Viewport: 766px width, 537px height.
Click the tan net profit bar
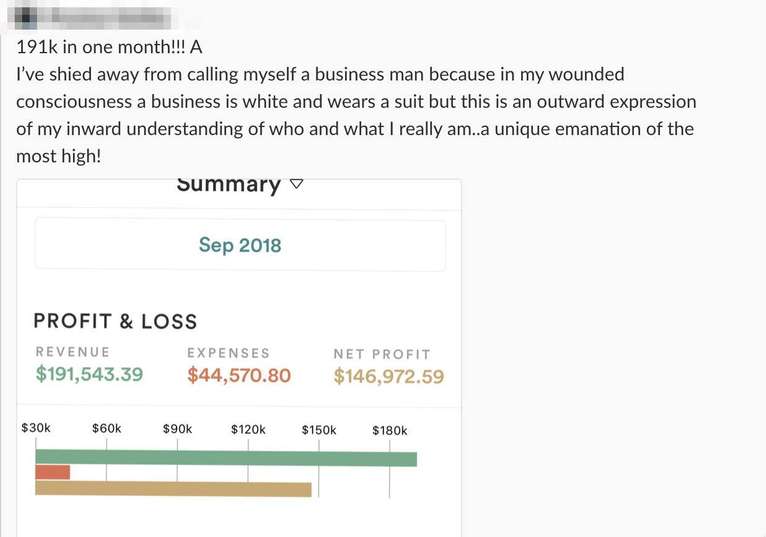pyautogui.click(x=173, y=489)
